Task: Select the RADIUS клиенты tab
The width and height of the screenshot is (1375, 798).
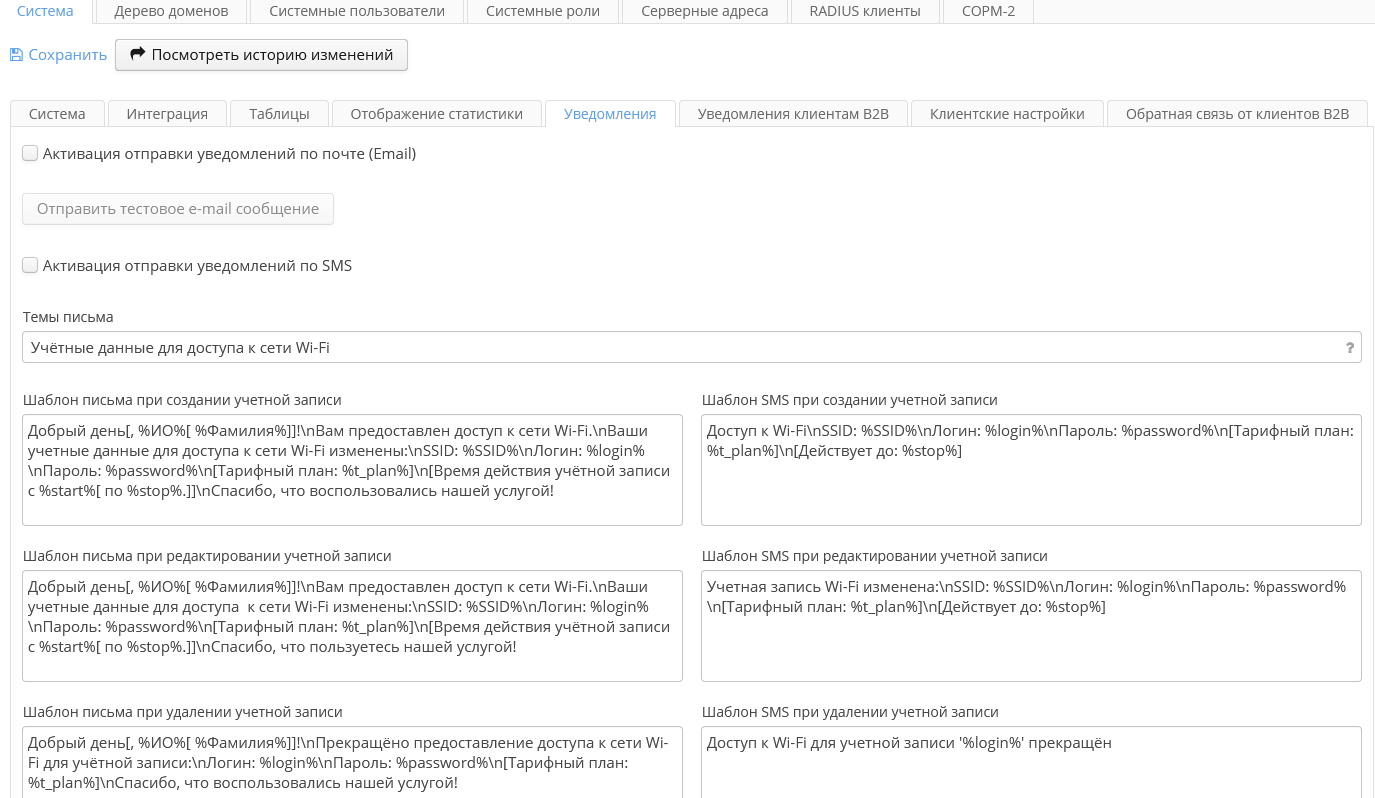Action: (x=865, y=11)
